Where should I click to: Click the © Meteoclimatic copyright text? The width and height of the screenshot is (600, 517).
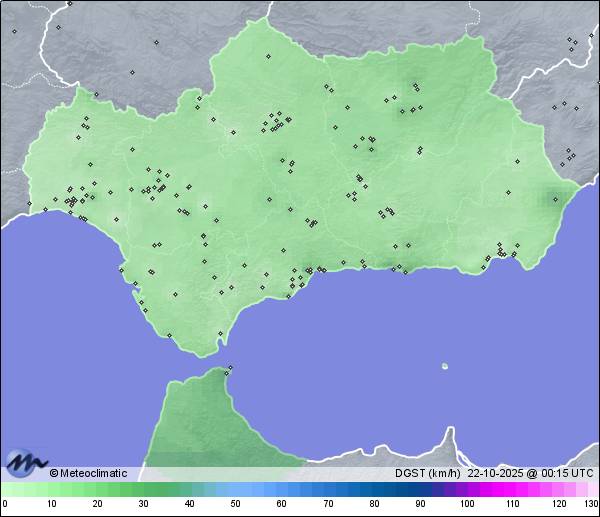click(x=88, y=473)
